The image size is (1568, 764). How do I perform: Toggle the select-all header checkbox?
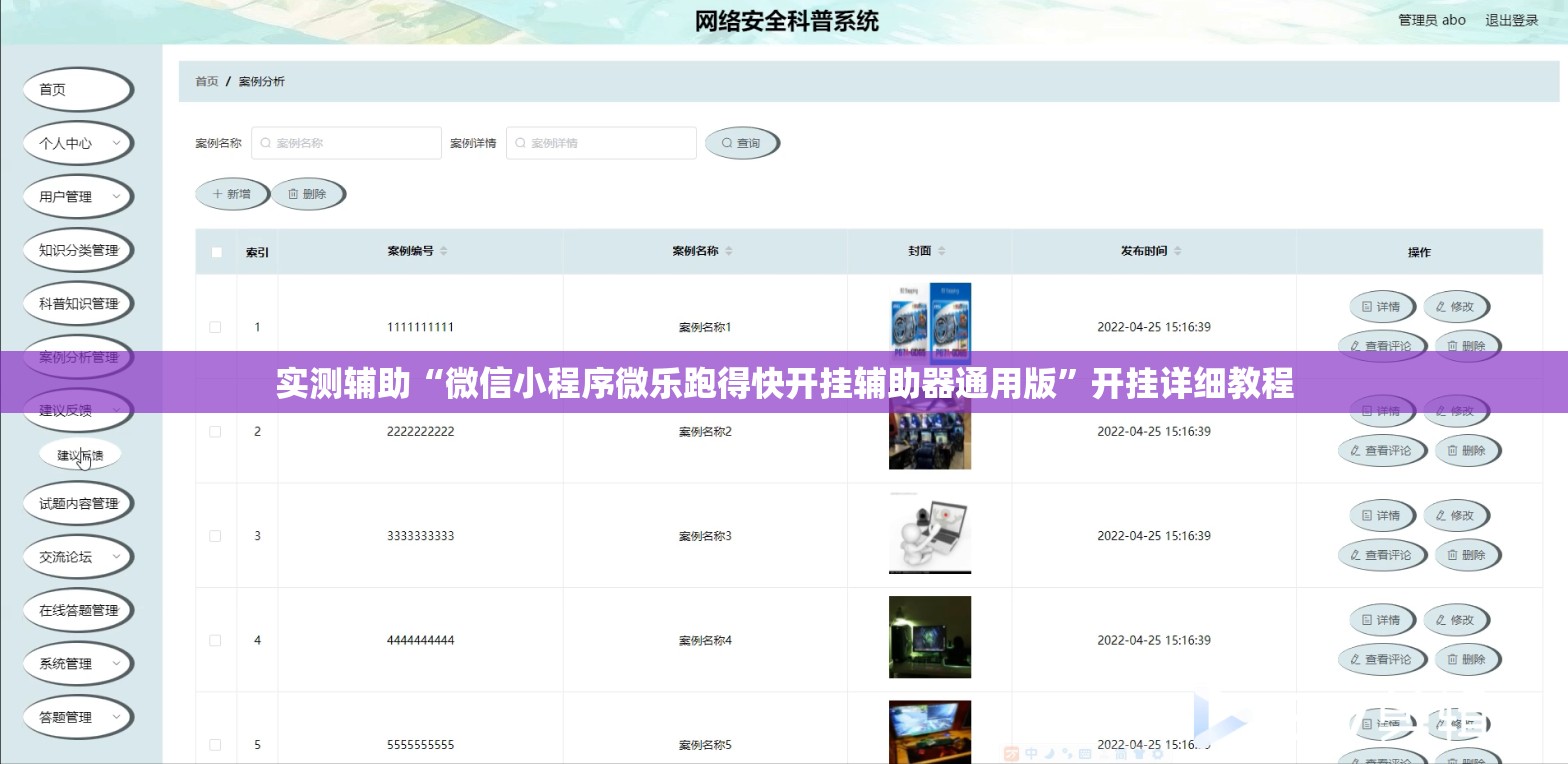(216, 252)
